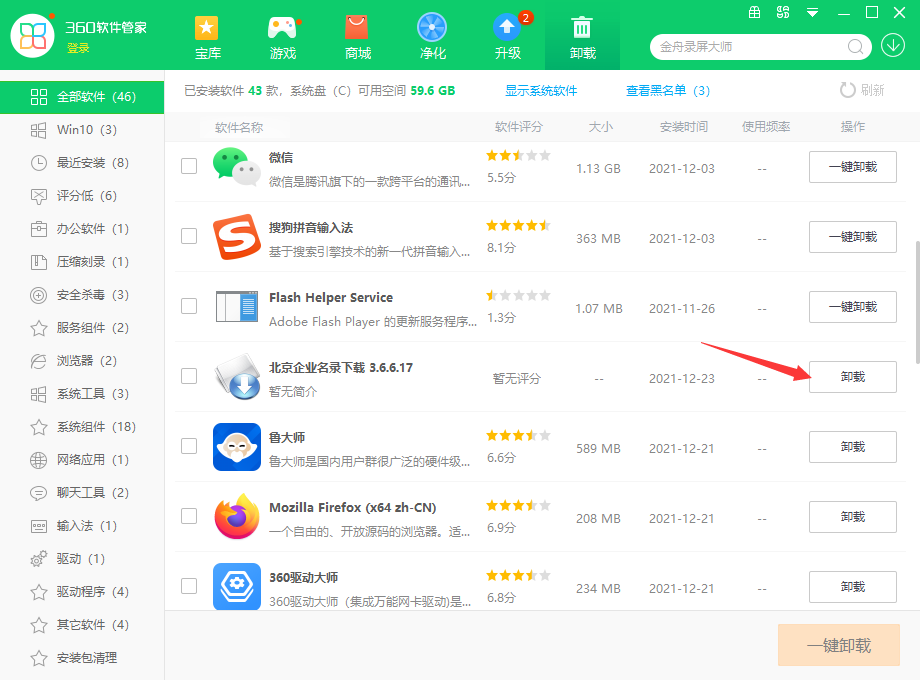Click the 微信 app icon
Screen dimensions: 920x680
tap(236, 167)
